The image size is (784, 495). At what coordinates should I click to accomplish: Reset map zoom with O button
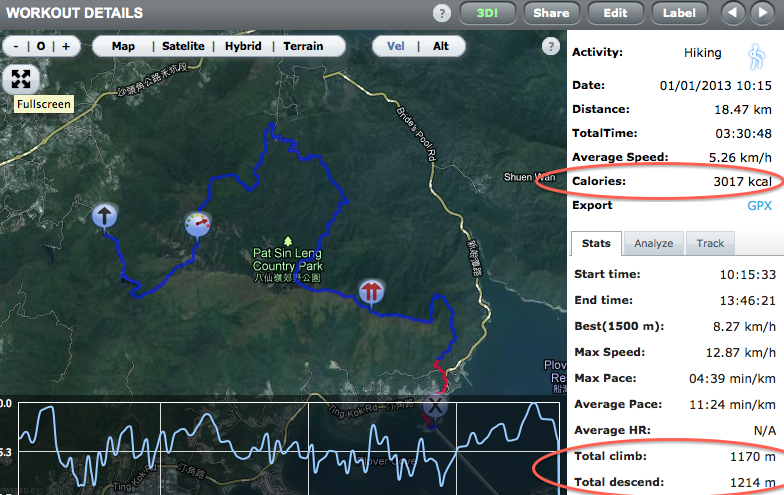(41, 46)
